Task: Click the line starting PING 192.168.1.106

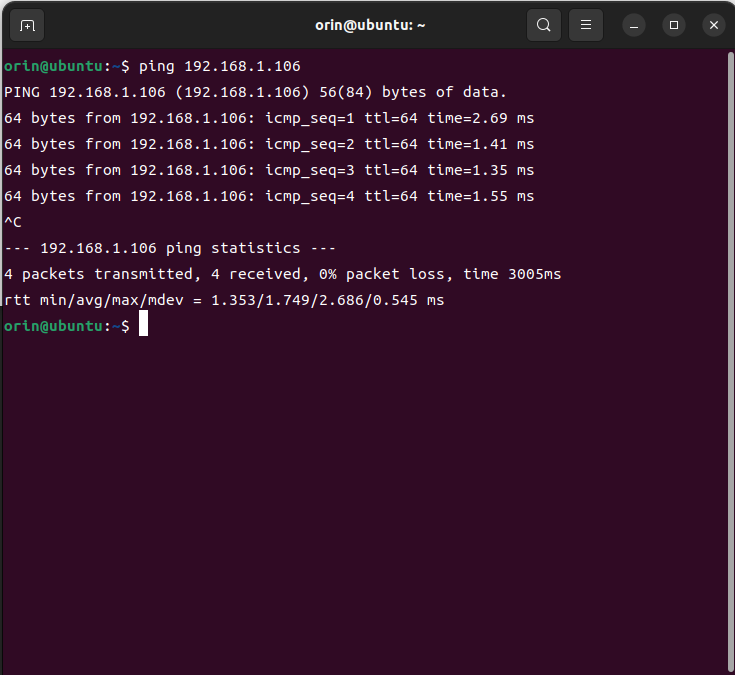Action: coord(255,92)
